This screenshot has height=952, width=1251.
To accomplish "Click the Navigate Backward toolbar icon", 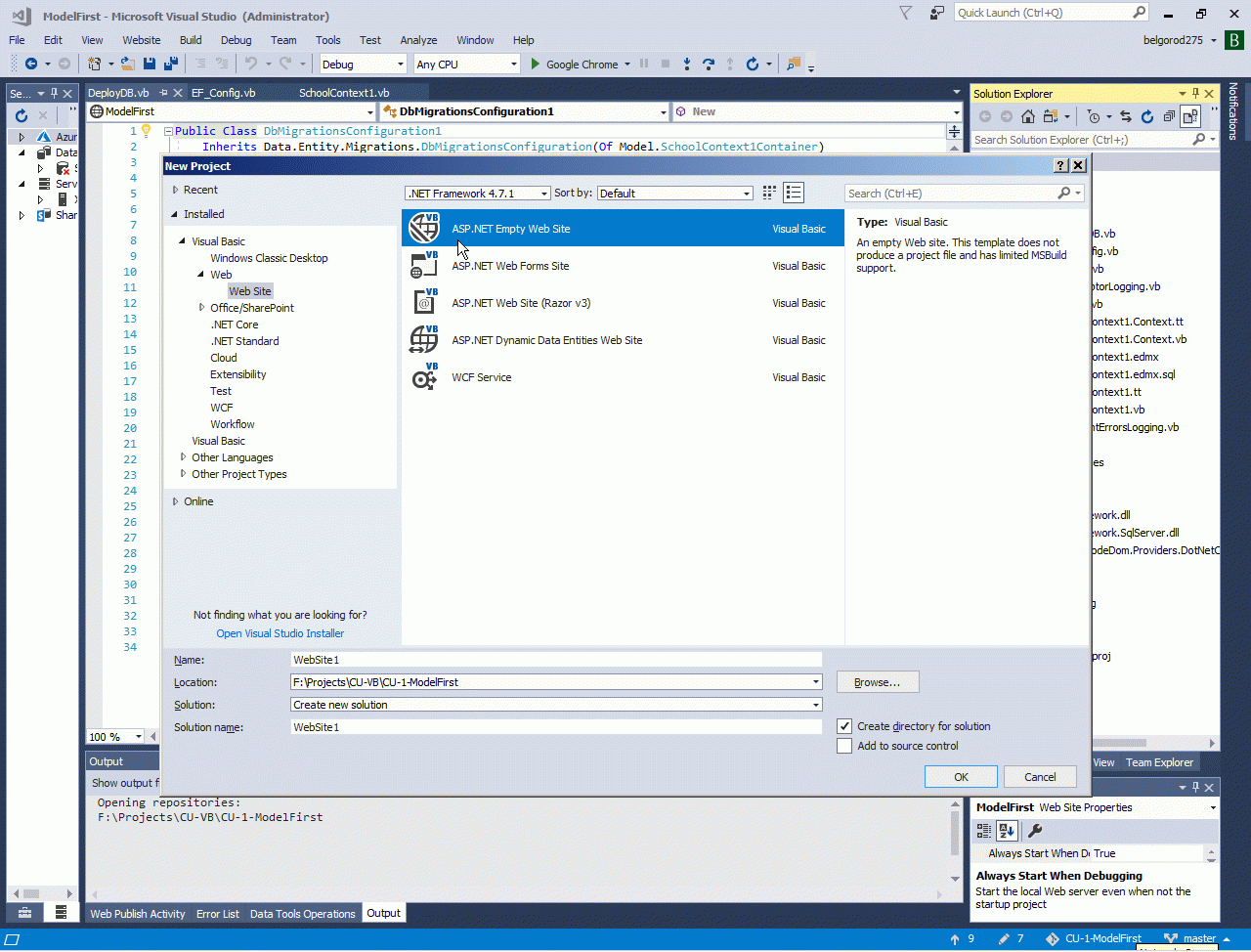I will point(31,64).
